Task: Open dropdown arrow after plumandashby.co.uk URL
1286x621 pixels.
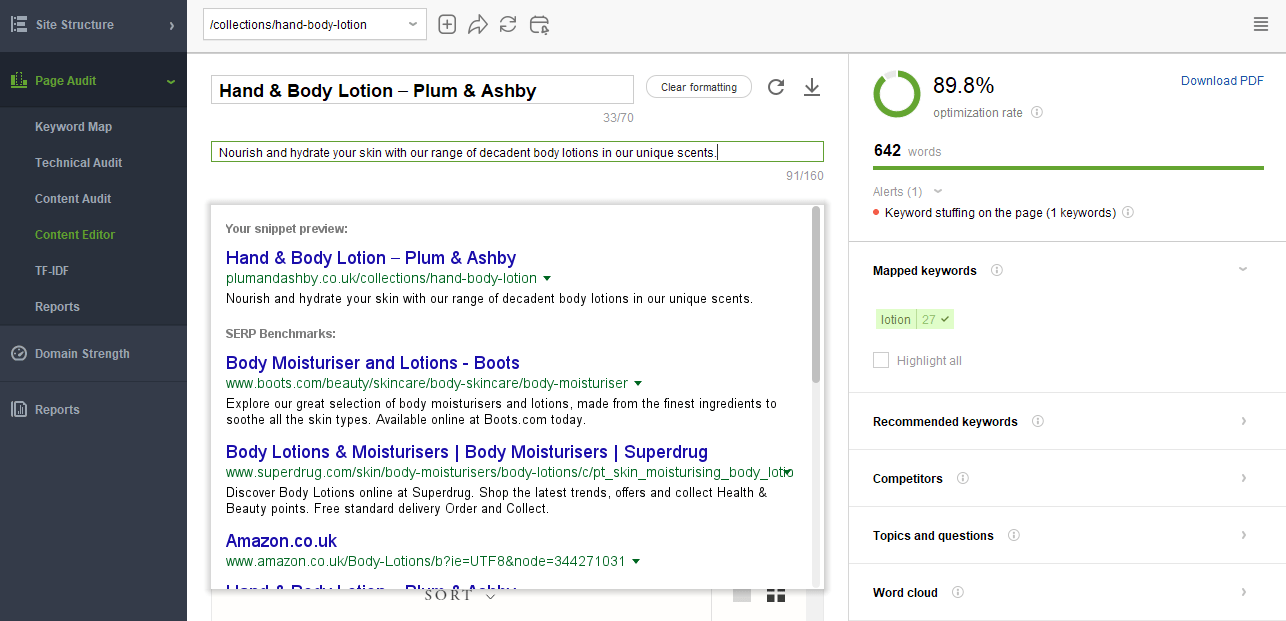Action: (547, 279)
